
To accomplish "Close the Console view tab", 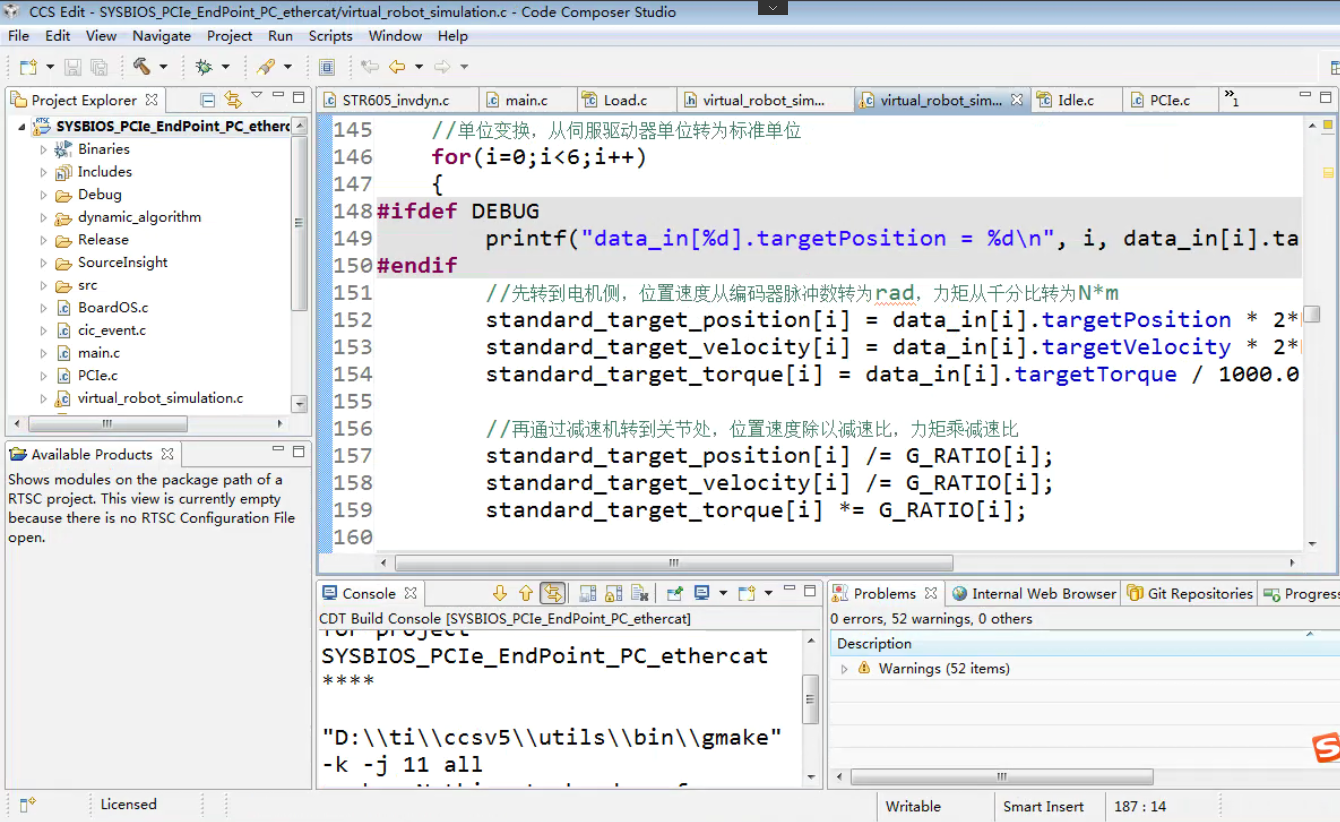I will point(410,594).
